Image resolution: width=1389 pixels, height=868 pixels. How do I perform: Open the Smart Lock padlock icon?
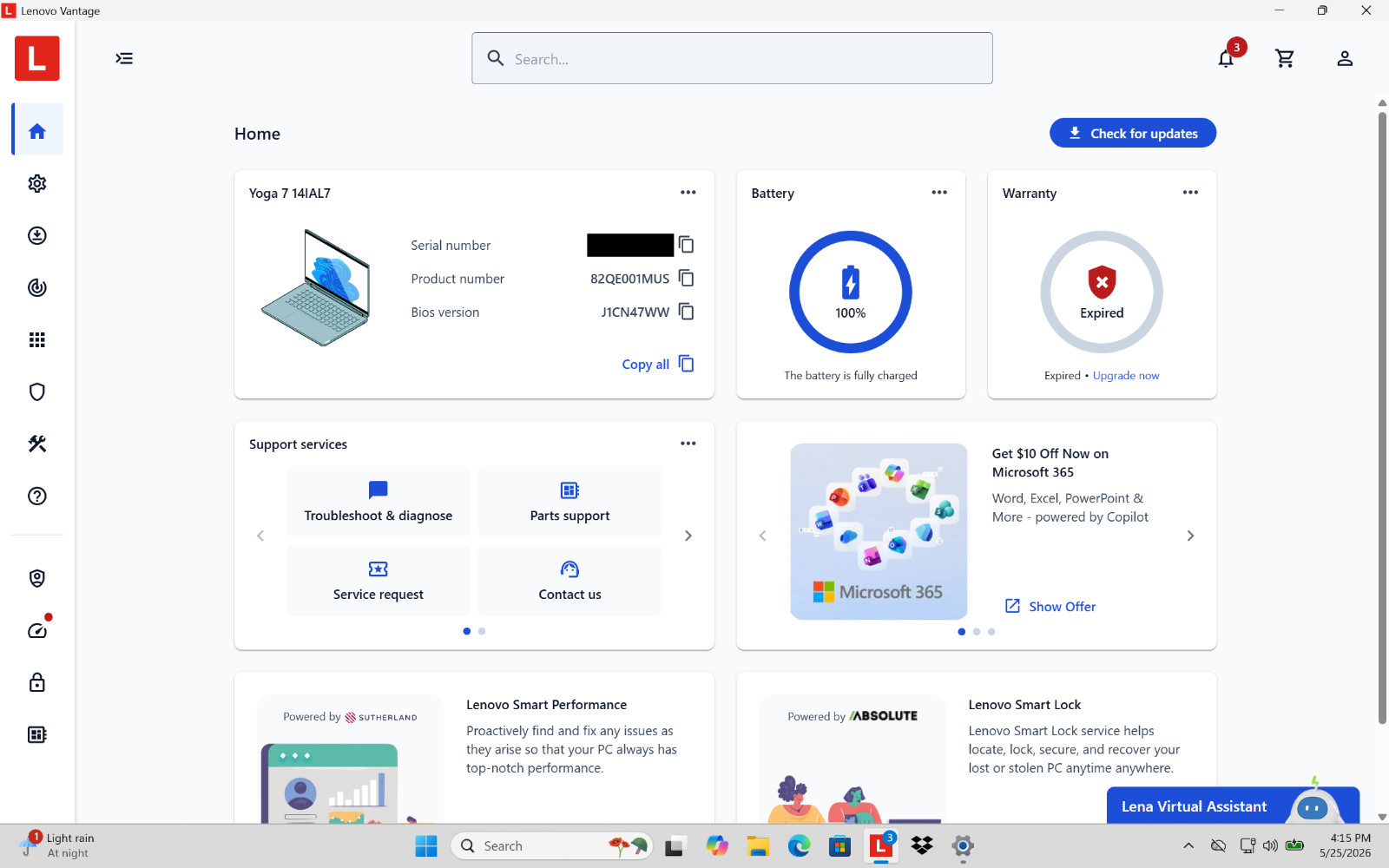tap(37, 682)
